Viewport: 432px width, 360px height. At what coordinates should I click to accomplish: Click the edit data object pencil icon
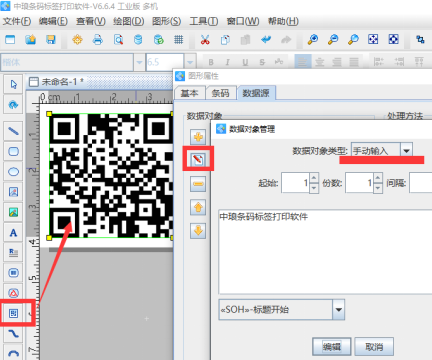[x=198, y=159]
